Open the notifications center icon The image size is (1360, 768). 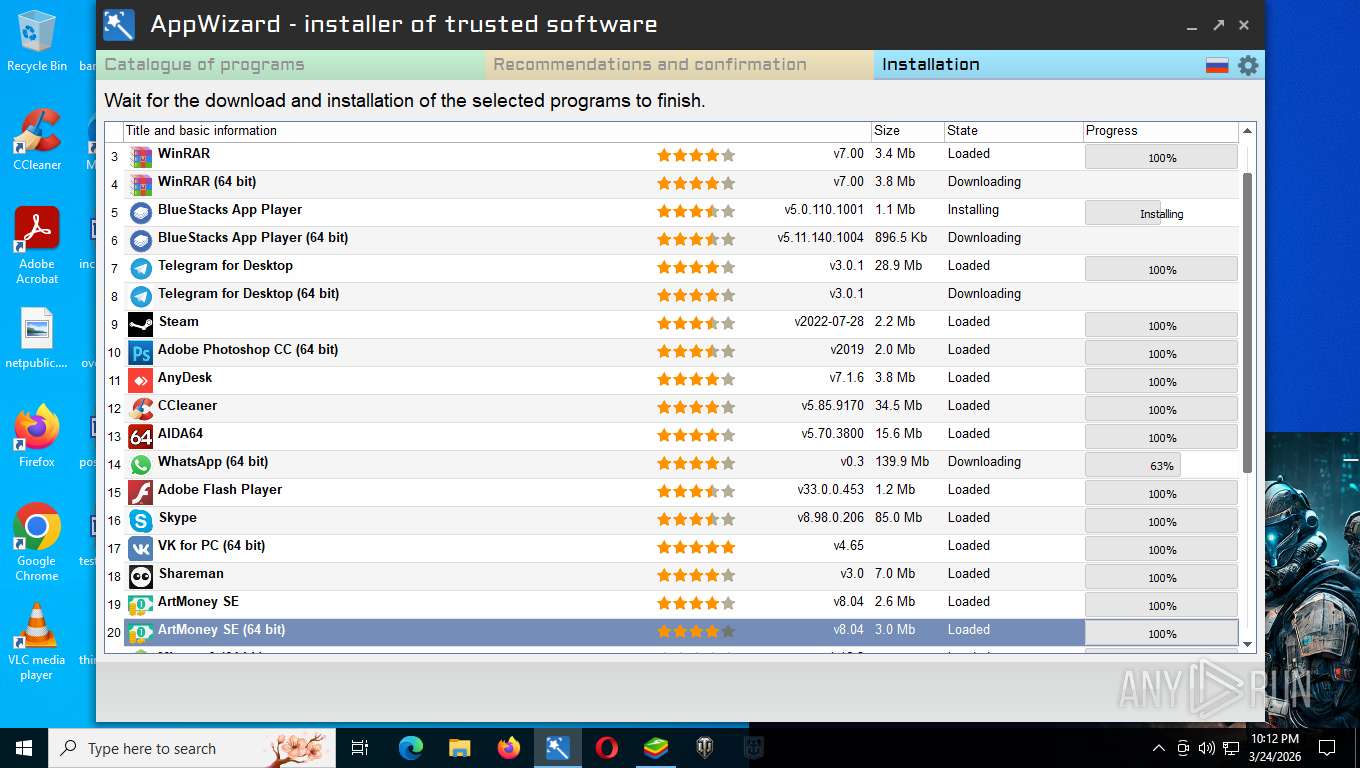pyautogui.click(x=1327, y=748)
